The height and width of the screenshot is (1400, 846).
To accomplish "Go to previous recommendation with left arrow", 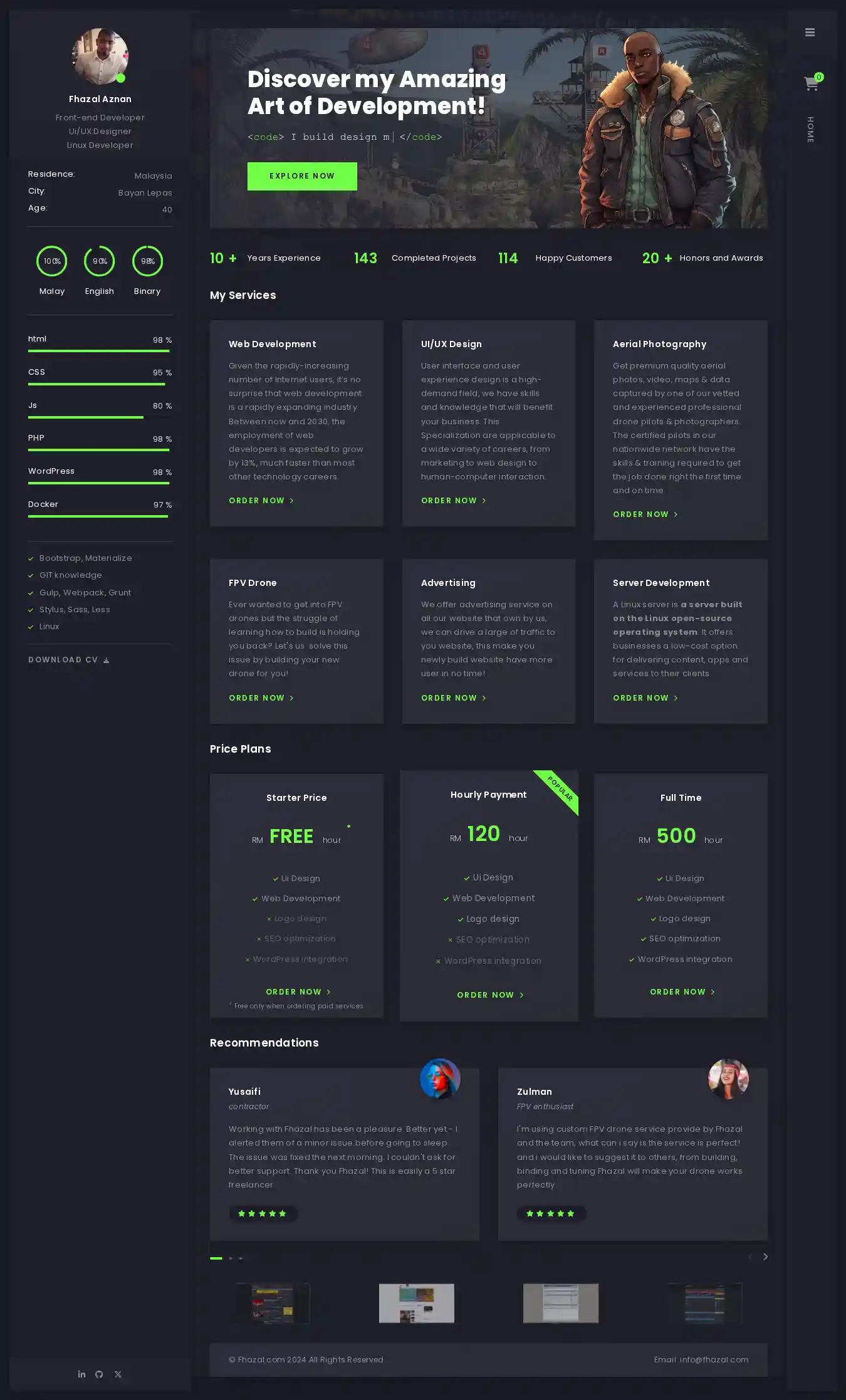I will (x=749, y=1256).
